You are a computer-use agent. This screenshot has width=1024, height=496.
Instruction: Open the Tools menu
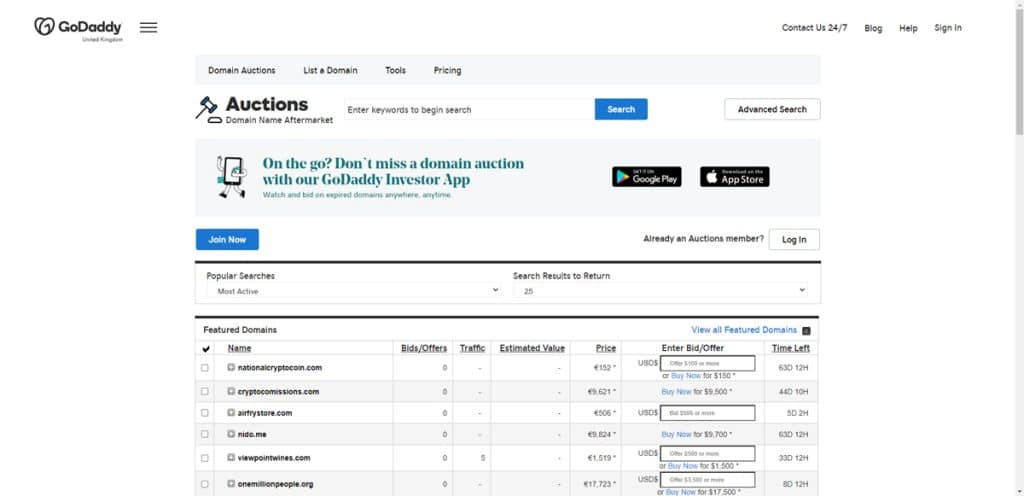[x=395, y=70]
